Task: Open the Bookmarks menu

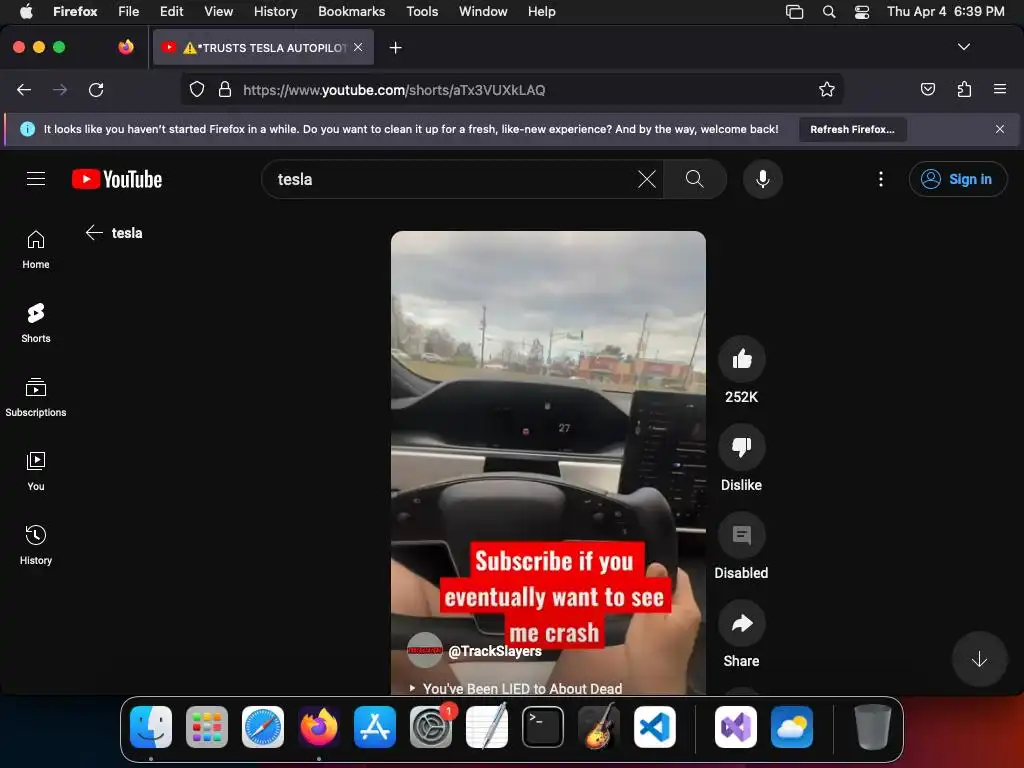Action: [x=351, y=12]
